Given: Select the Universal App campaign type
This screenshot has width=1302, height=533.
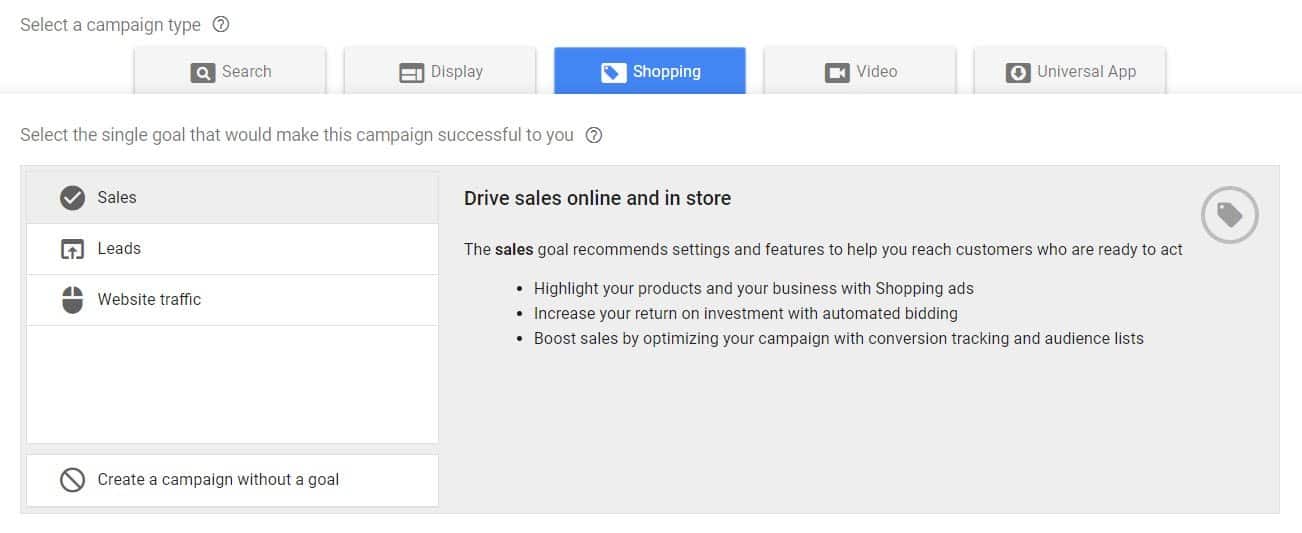Looking at the screenshot, I should point(1070,71).
